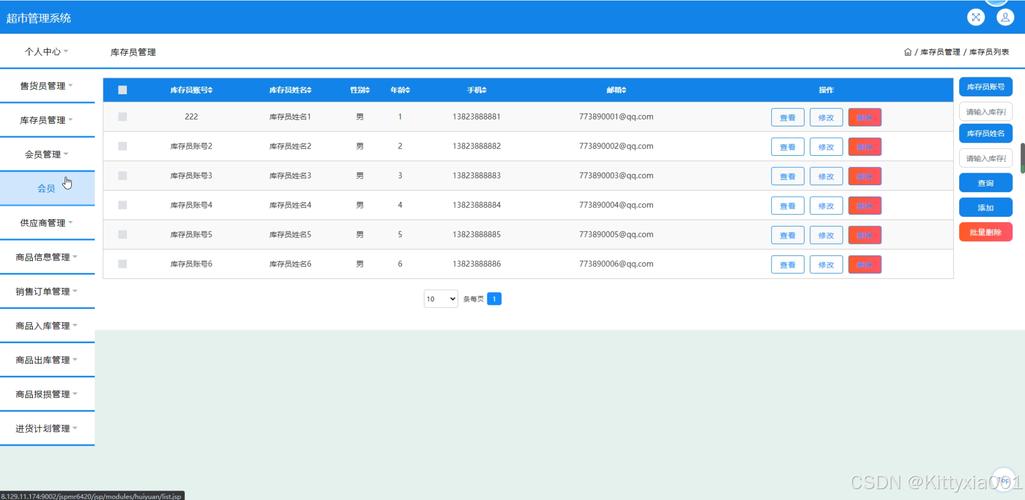Open the page size dropdown showing 10
The image size is (1025, 500).
[441, 299]
